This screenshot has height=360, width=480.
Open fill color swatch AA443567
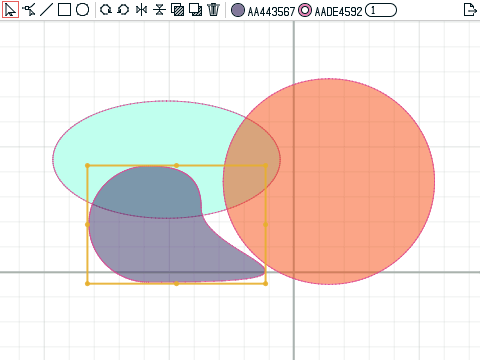coord(238,11)
